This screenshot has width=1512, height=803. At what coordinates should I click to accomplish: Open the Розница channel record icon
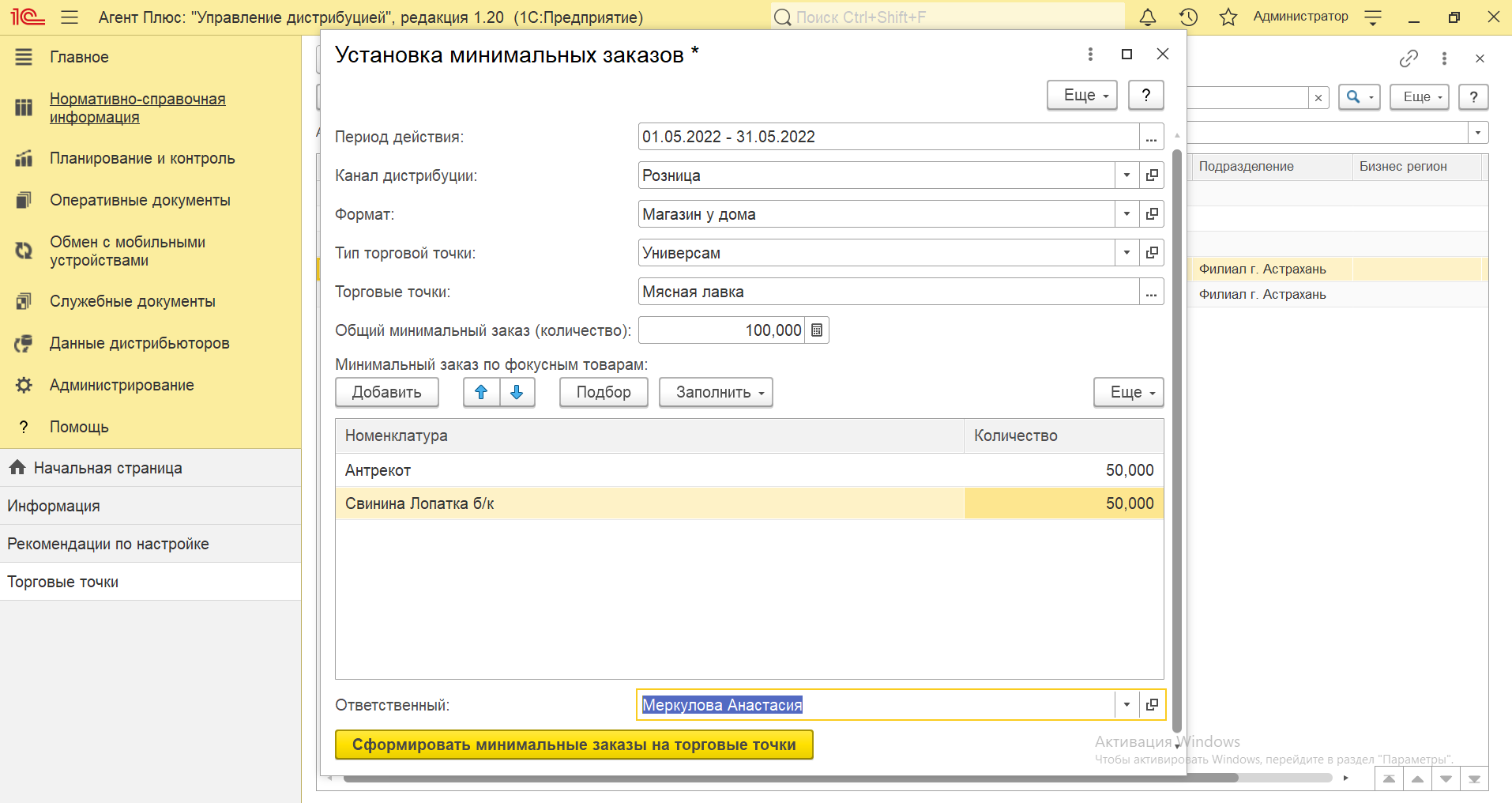[1152, 175]
